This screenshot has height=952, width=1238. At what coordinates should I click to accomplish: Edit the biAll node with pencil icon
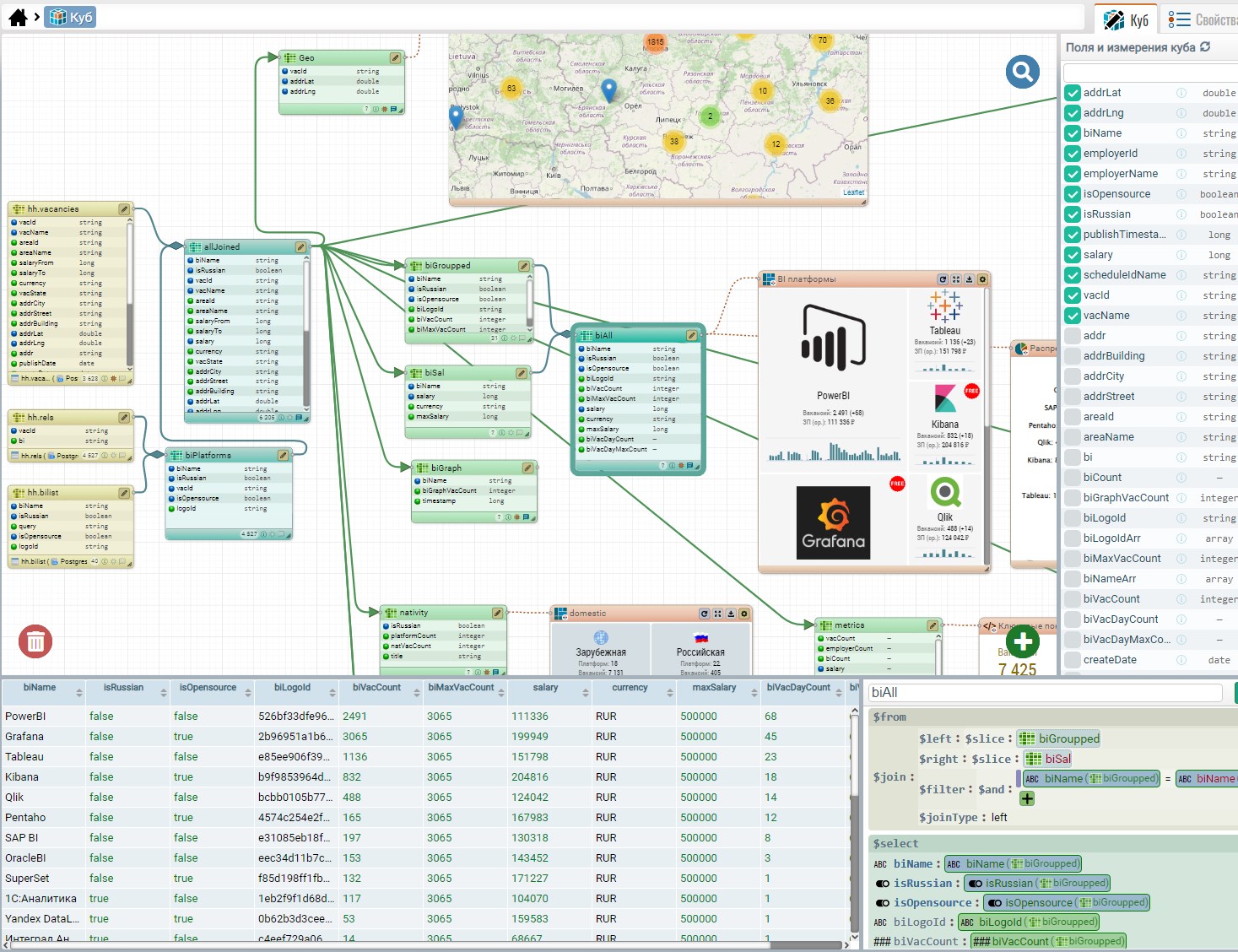coord(692,335)
